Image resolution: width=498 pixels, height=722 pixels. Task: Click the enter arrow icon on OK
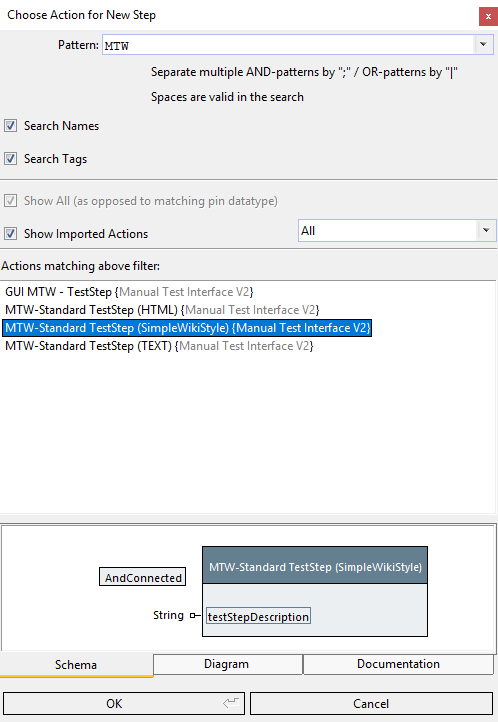click(231, 703)
